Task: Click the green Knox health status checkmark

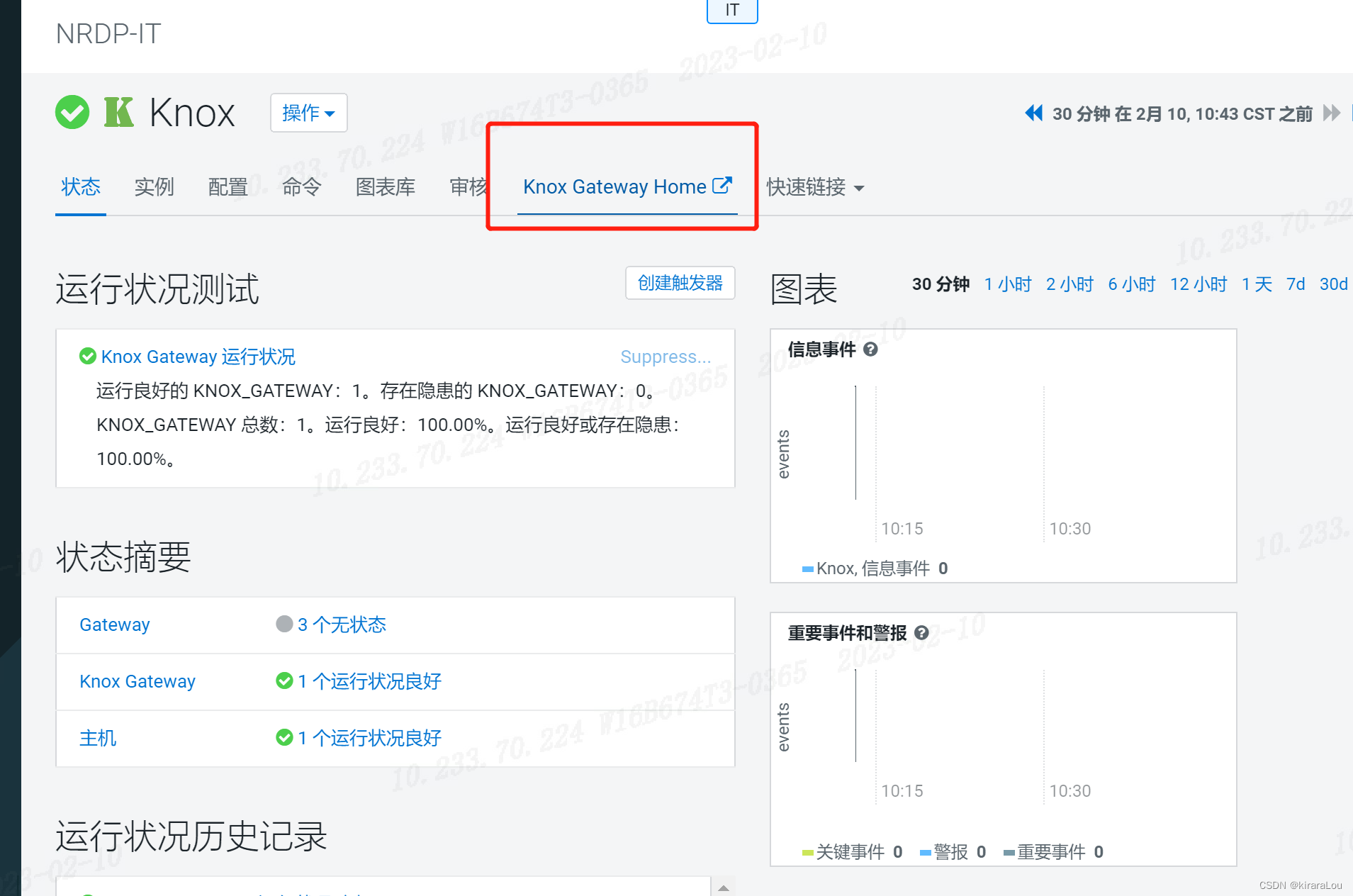Action: pos(72,112)
